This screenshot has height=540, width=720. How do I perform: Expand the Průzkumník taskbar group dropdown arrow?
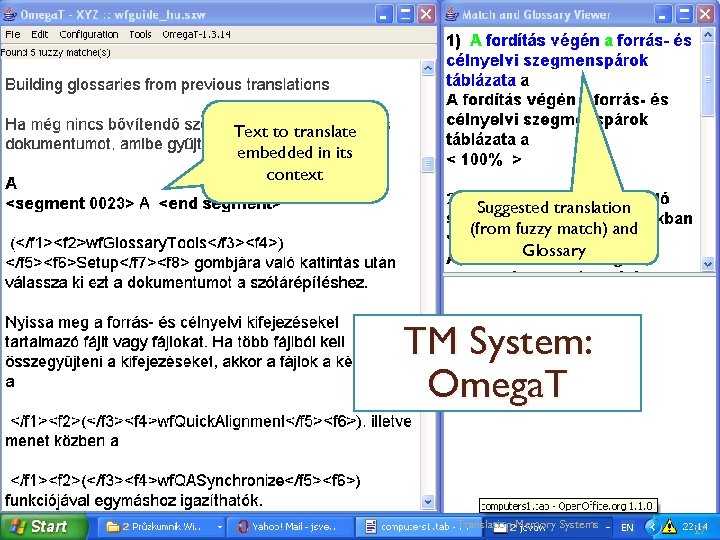[219, 527]
